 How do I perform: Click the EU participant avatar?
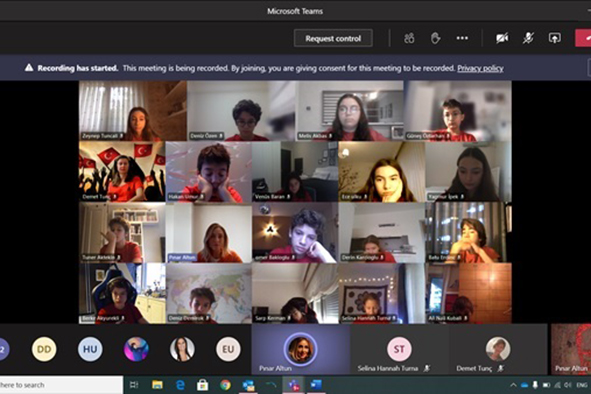(x=228, y=349)
